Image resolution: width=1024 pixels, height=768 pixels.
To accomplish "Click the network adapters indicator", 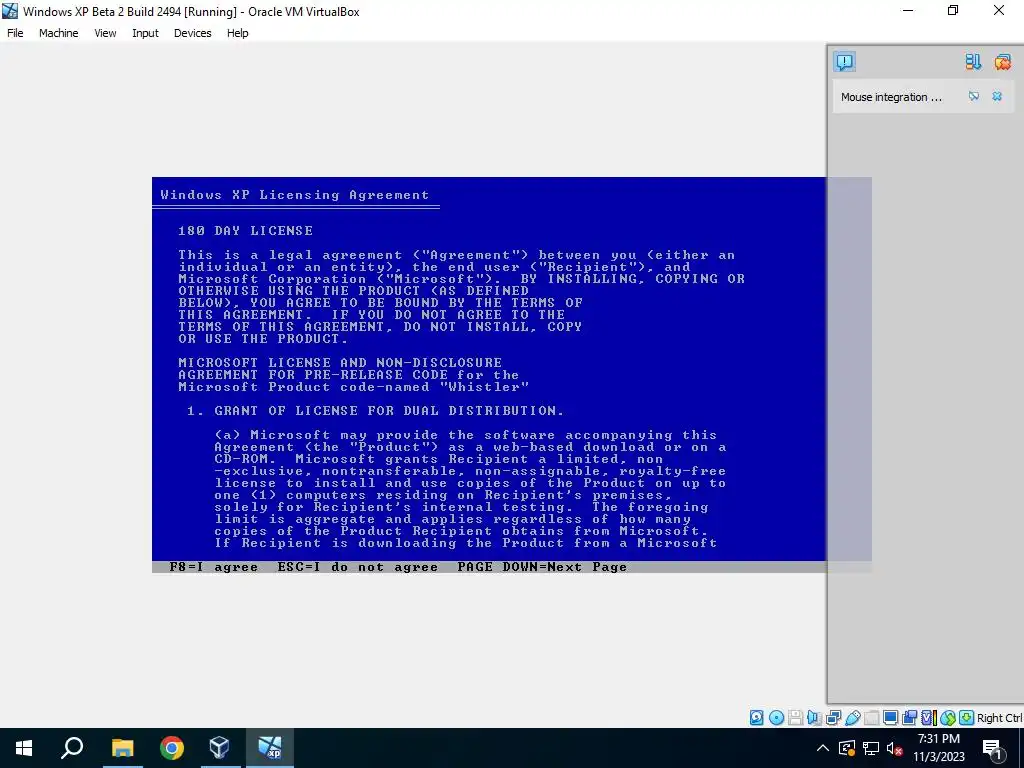I will coord(833,718).
